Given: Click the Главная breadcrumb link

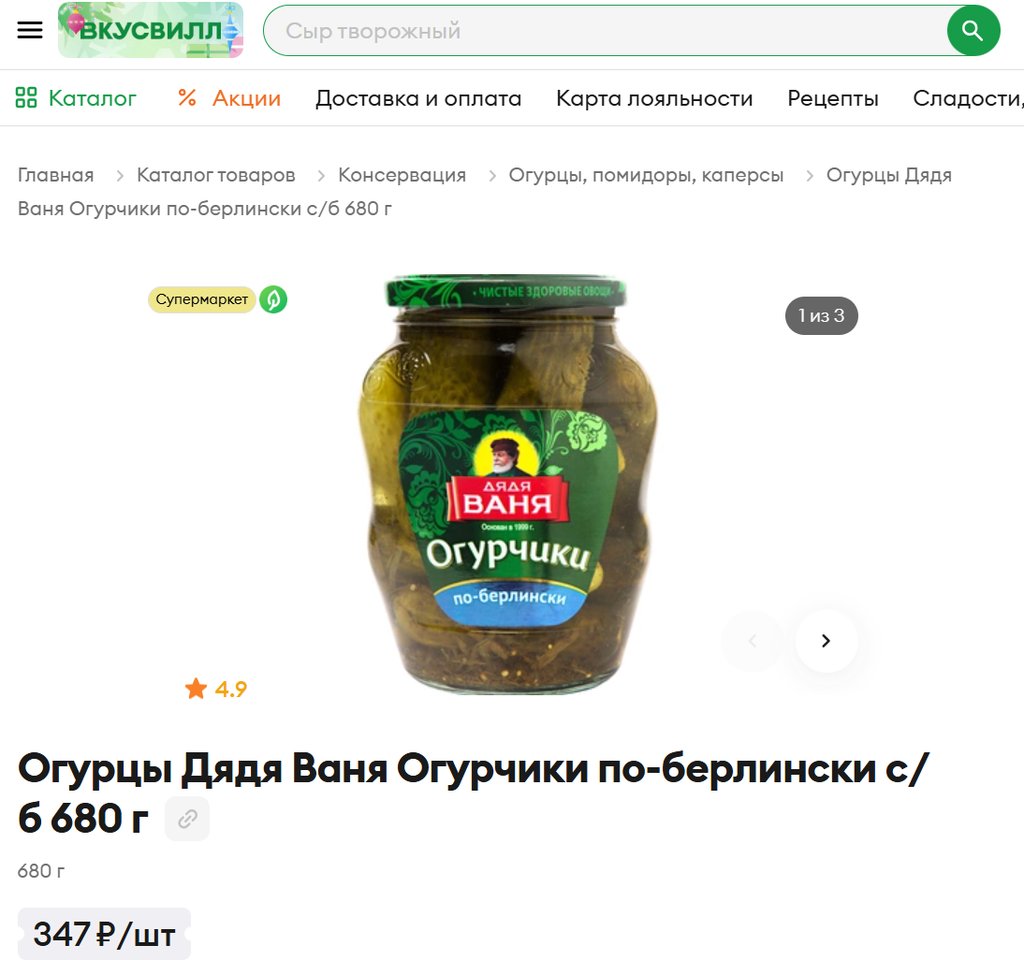Looking at the screenshot, I should tap(56, 175).
